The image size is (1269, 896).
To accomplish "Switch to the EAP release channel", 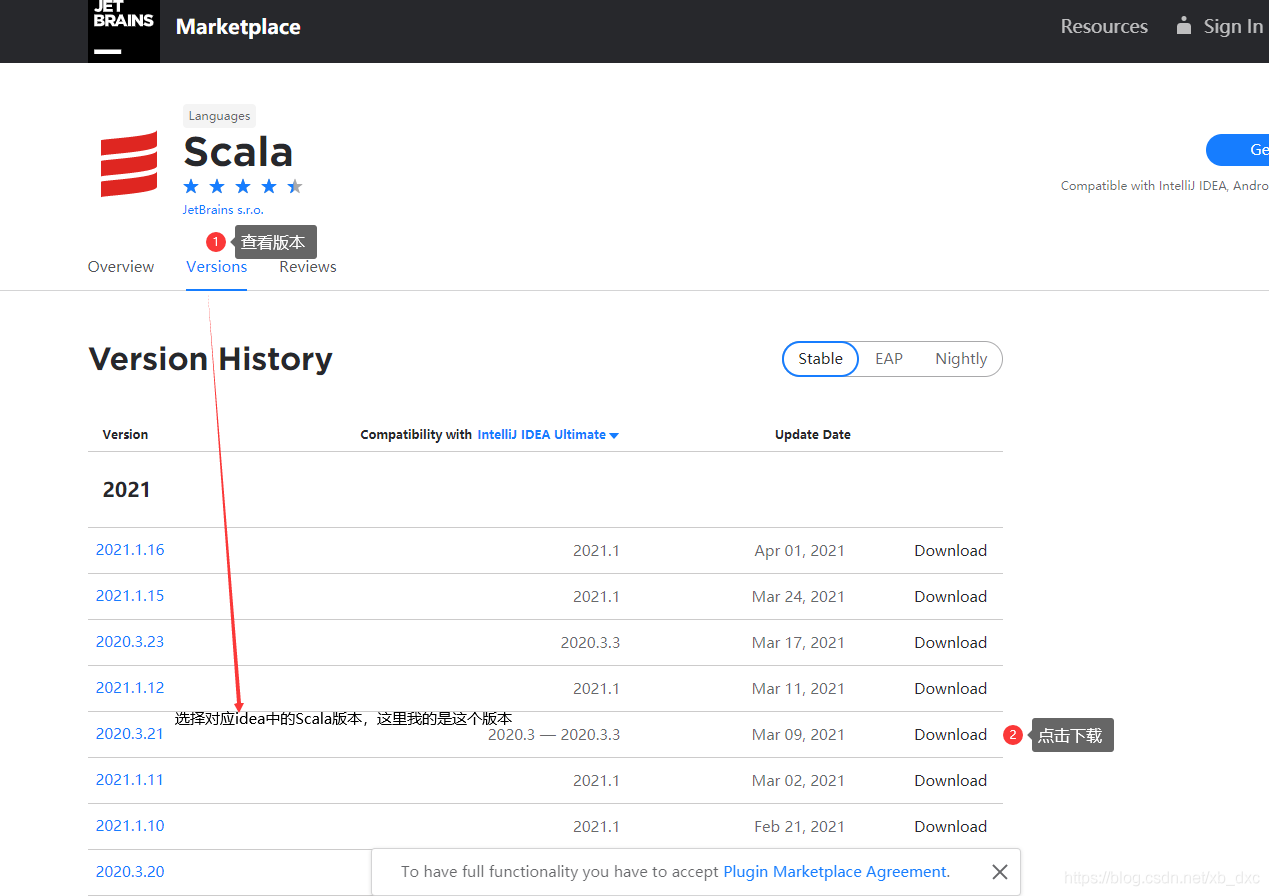I will click(x=888, y=359).
